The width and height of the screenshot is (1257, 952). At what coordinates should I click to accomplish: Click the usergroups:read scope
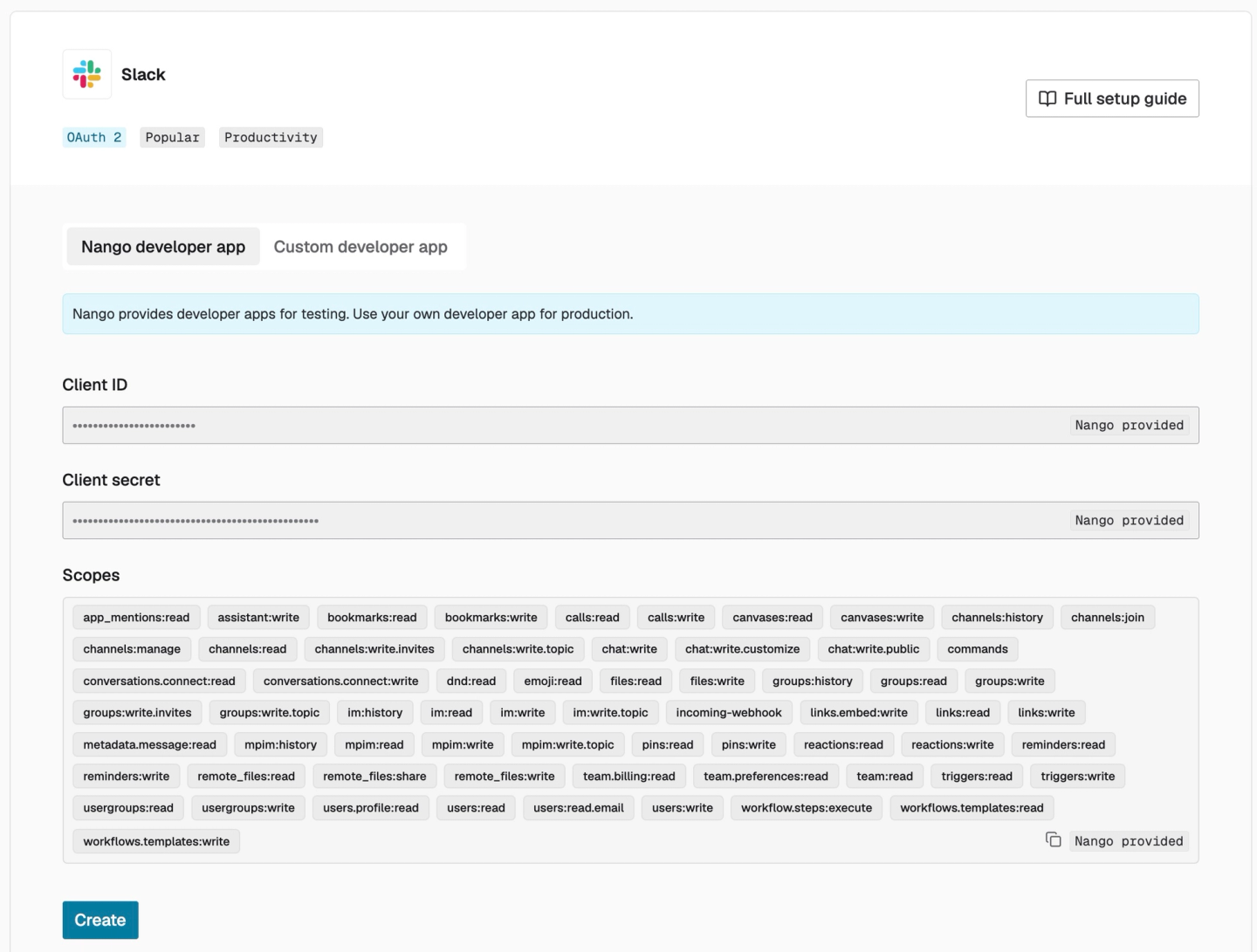(128, 808)
